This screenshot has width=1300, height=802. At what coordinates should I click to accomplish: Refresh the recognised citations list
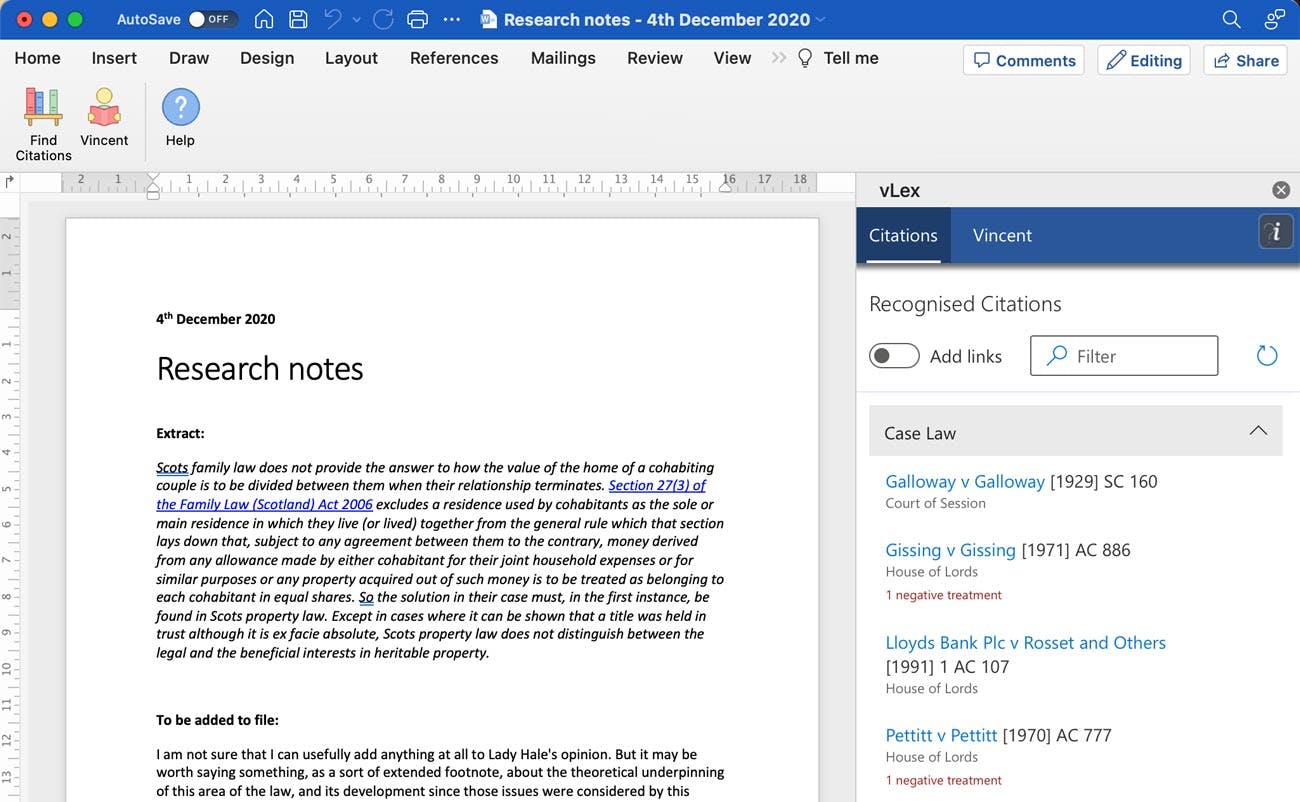1266,356
